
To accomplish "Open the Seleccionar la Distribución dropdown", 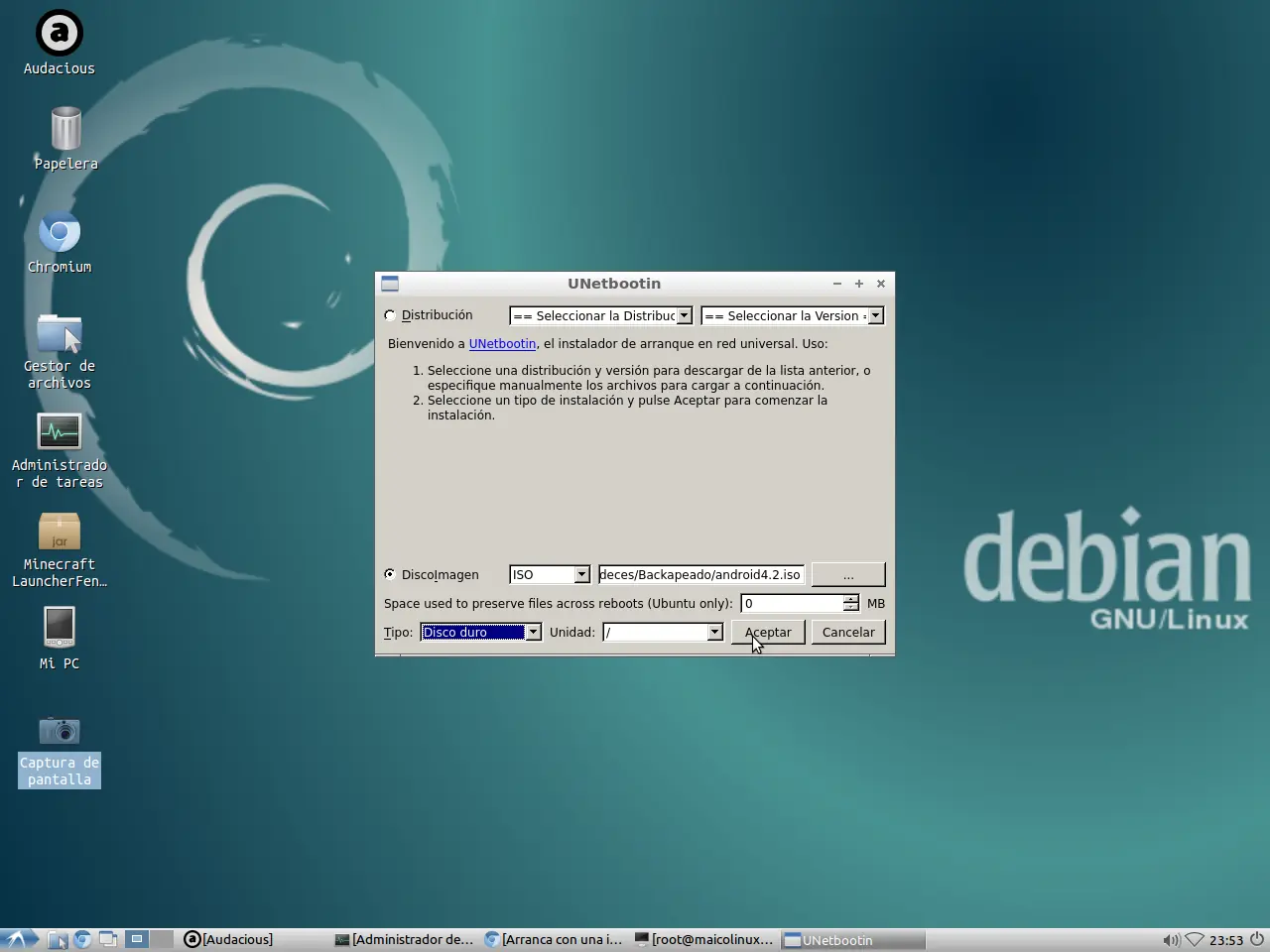I will [600, 315].
